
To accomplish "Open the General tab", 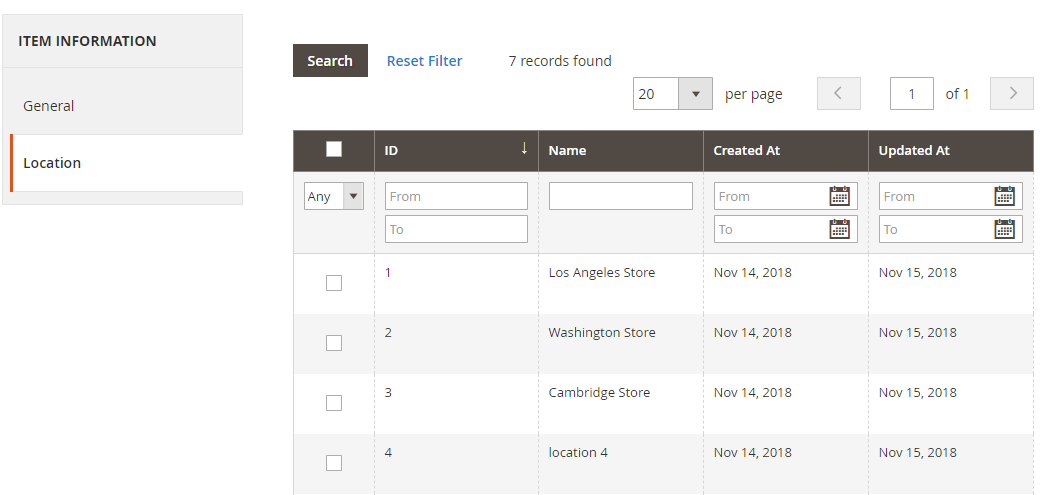I will pos(49,106).
